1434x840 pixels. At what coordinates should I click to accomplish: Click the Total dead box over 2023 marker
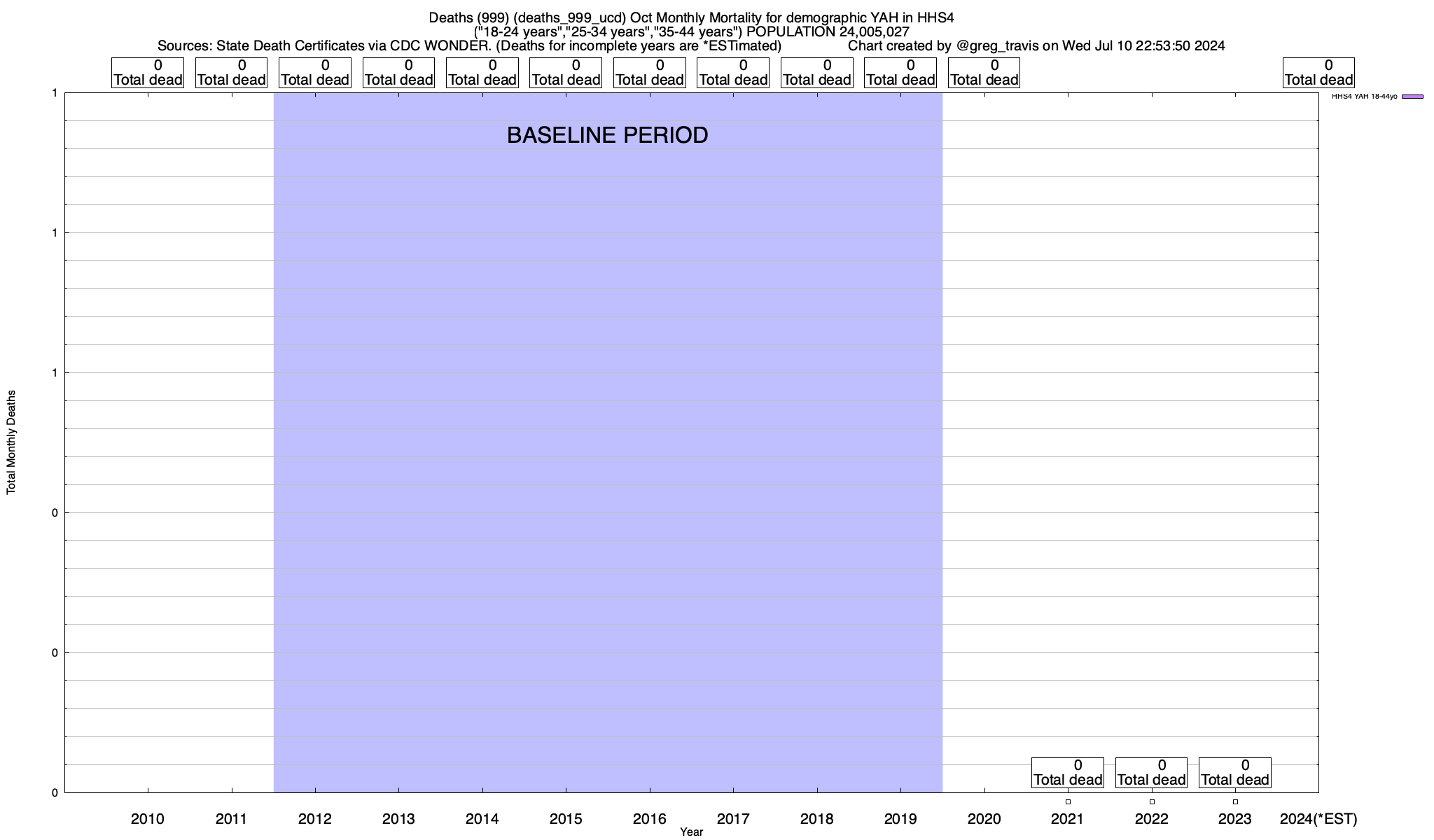[1235, 772]
